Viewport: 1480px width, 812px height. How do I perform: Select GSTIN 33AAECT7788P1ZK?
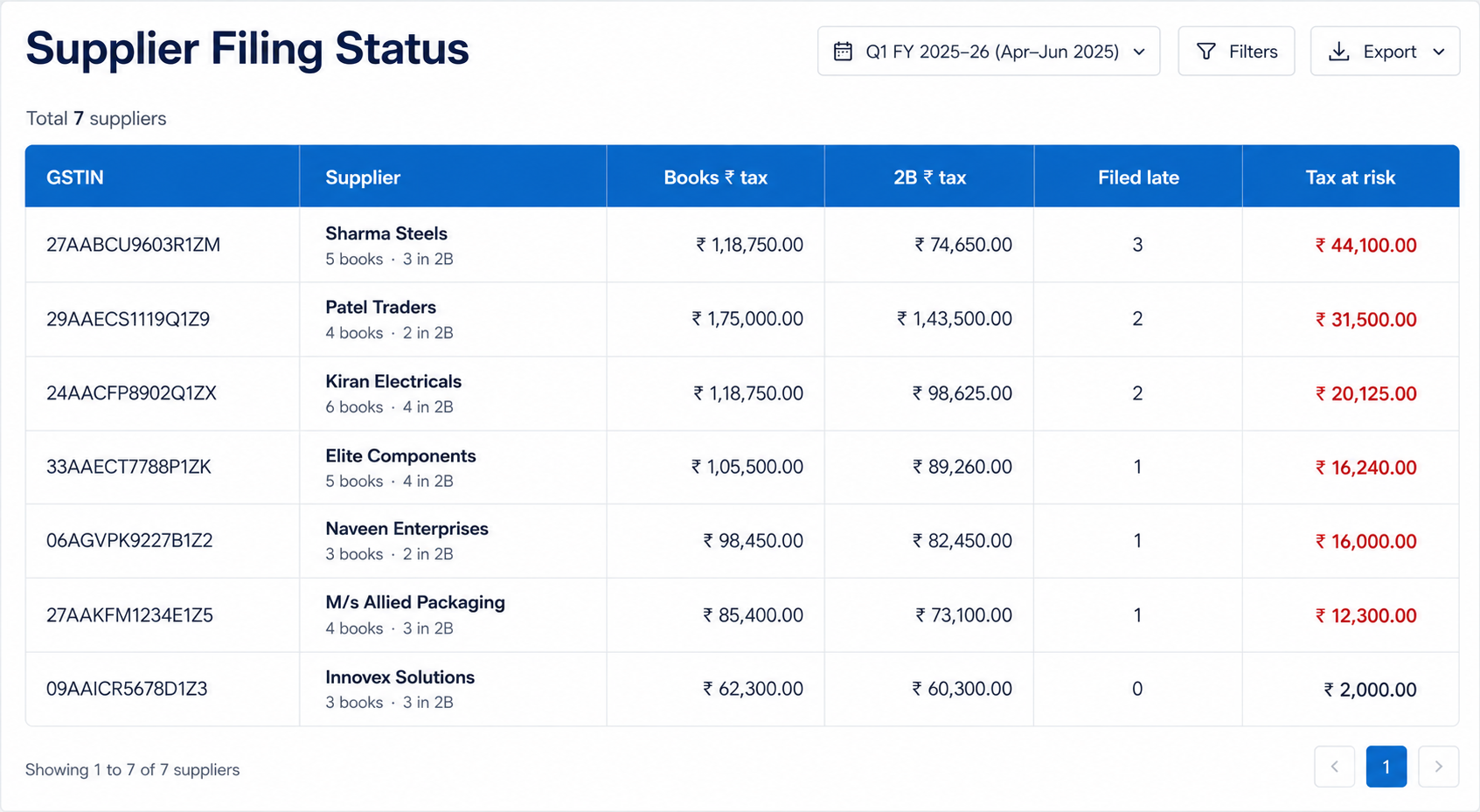tap(129, 467)
